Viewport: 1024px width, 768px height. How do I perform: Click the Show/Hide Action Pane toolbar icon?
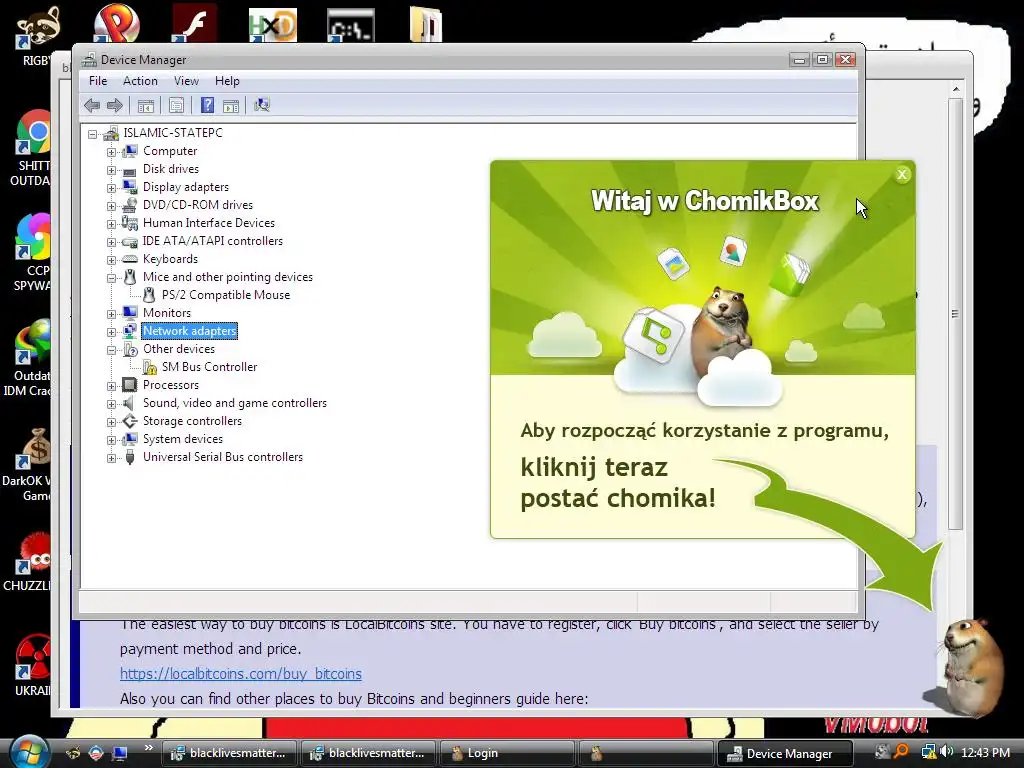point(231,105)
